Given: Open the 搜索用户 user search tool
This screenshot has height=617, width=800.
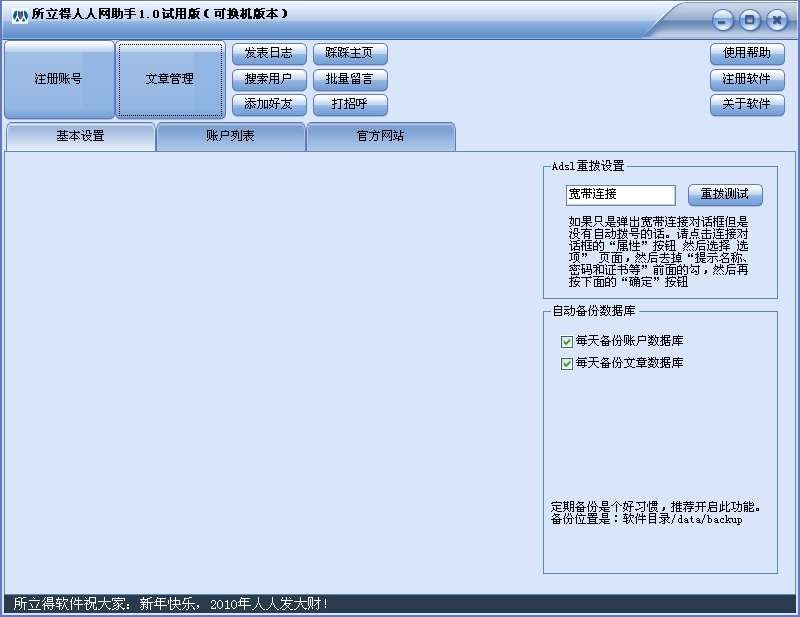Looking at the screenshot, I should click(268, 79).
